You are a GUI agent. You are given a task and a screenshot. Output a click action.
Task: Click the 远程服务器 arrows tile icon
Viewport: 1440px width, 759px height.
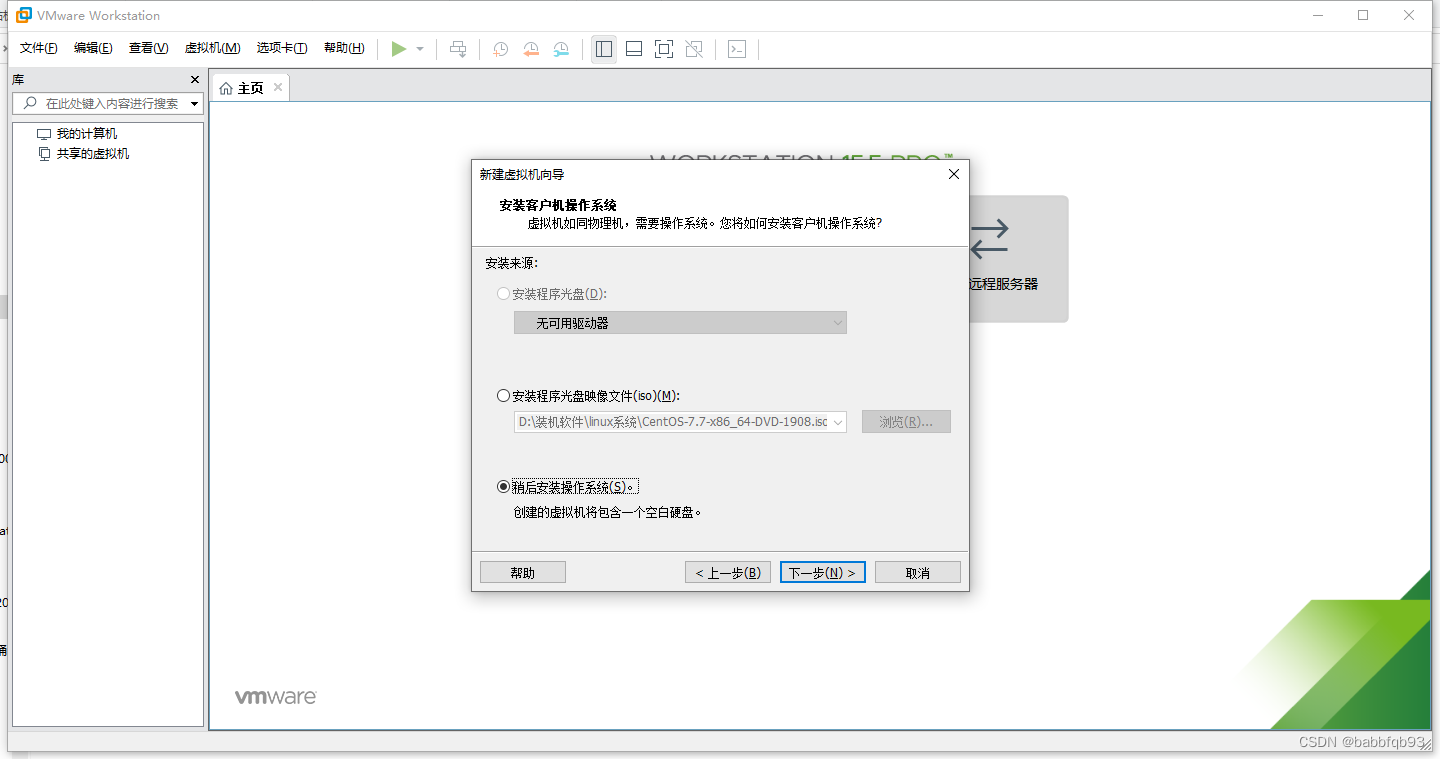click(x=989, y=238)
